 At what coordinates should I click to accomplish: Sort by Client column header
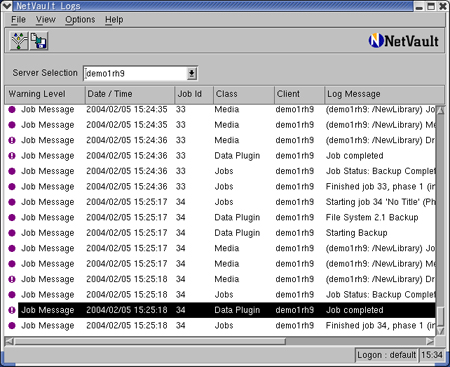[299, 94]
